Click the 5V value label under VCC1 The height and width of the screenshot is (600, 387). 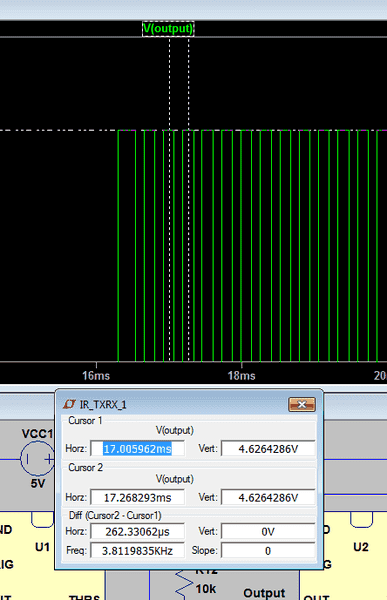[x=38, y=483]
